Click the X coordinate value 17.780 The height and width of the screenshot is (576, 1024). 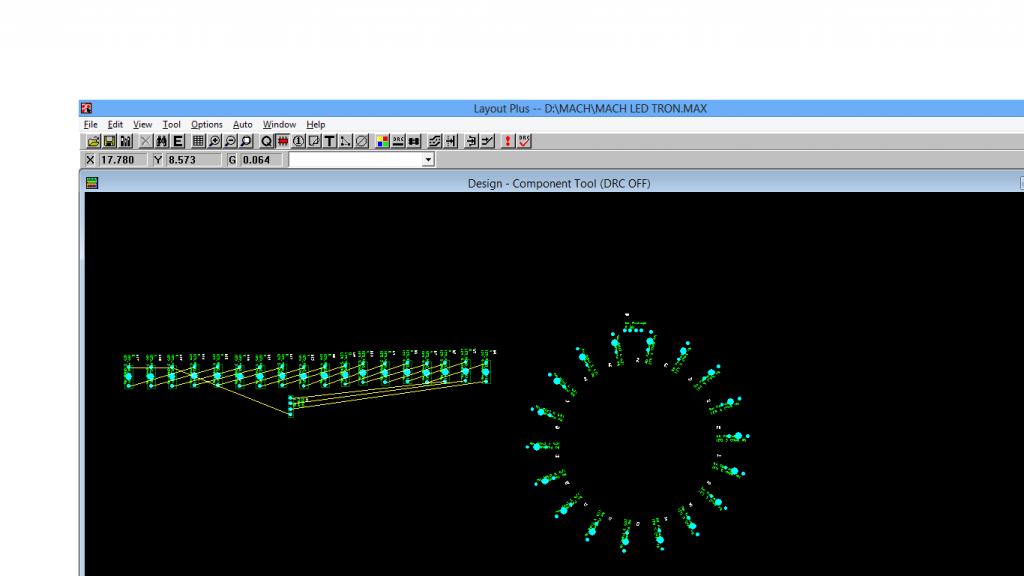(x=118, y=160)
